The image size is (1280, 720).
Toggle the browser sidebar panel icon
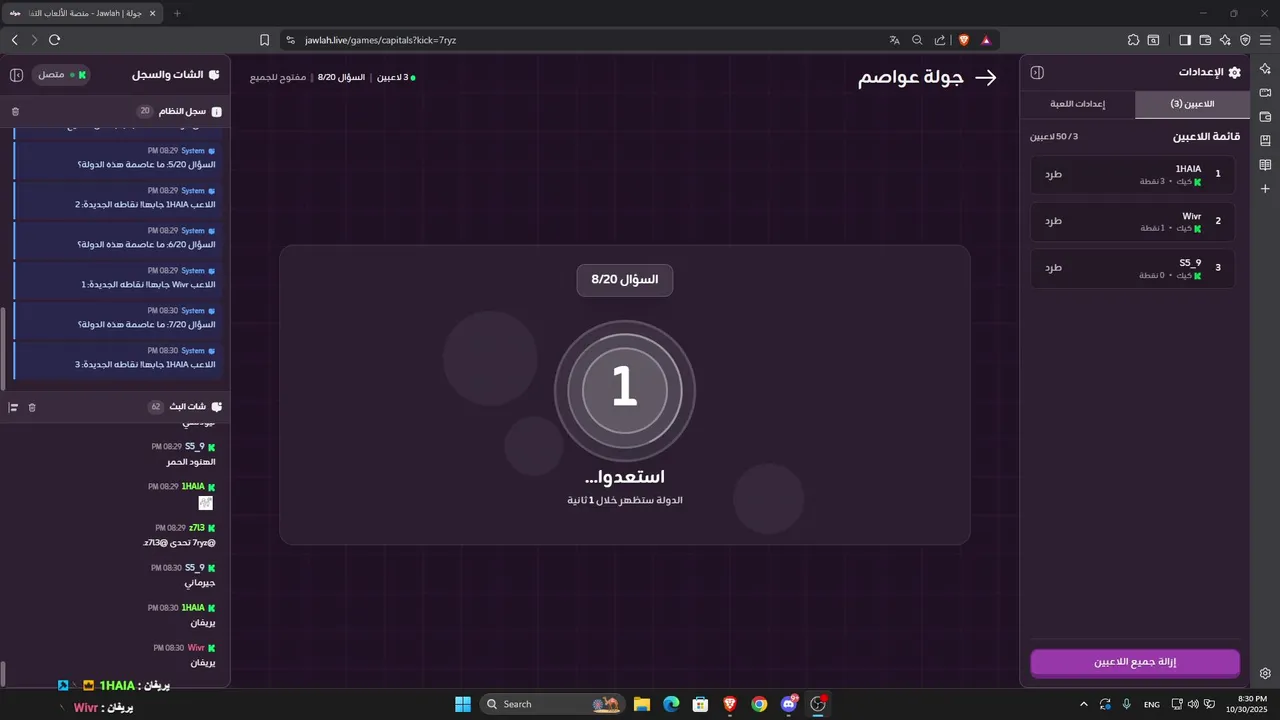tap(1185, 40)
